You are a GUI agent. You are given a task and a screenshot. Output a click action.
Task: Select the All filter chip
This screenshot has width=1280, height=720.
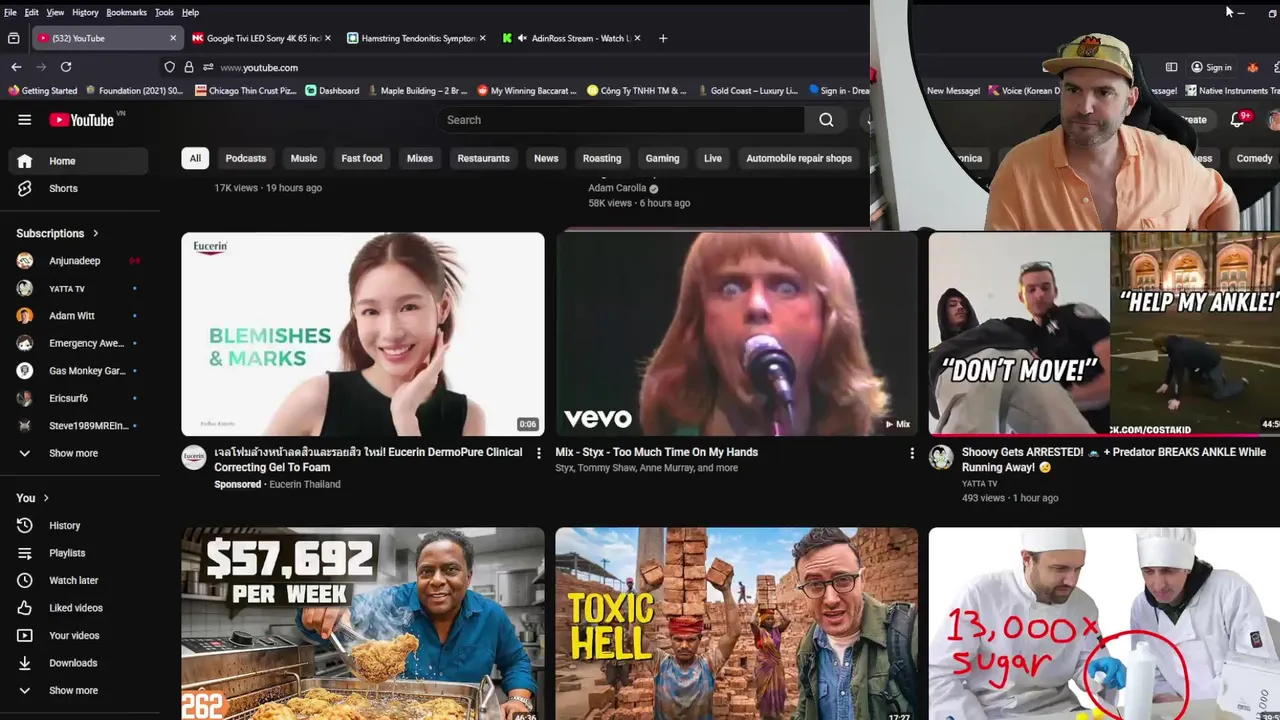(x=195, y=158)
